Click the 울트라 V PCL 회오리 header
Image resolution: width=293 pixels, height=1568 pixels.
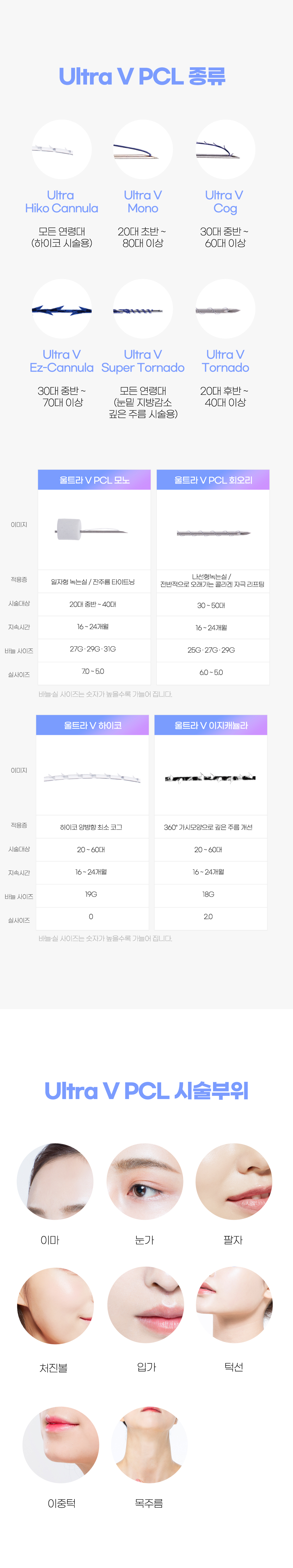(213, 480)
